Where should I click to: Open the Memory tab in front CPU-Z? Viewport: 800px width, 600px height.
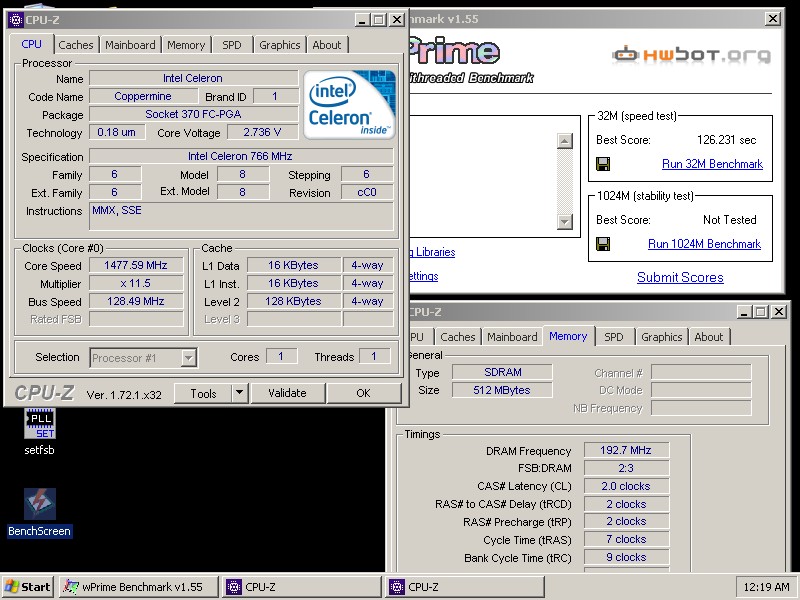(x=186, y=45)
